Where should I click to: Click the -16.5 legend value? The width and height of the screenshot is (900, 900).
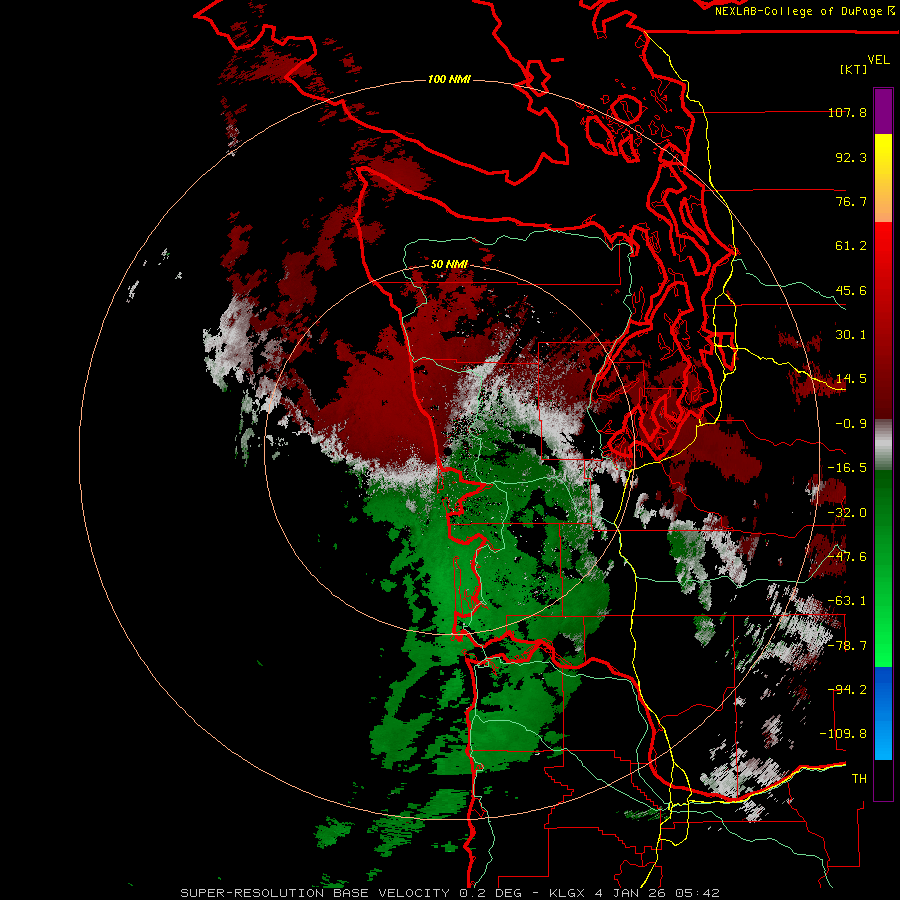[x=847, y=468]
